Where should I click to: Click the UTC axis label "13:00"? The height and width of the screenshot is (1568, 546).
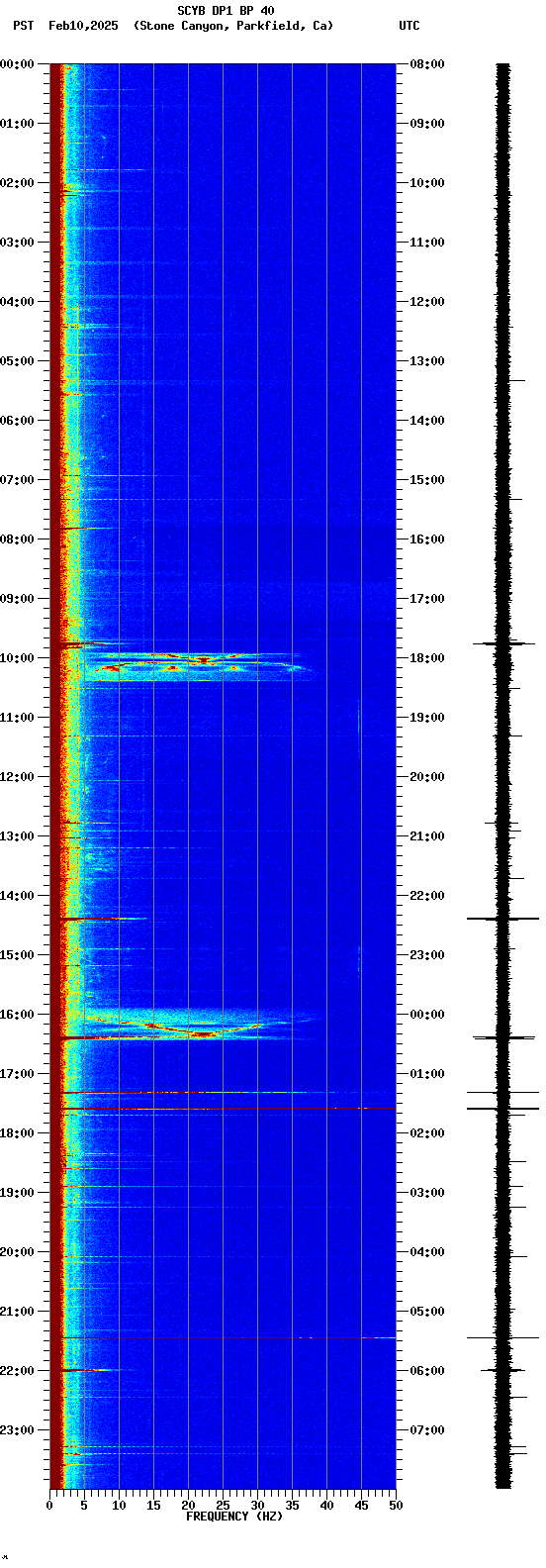click(427, 361)
